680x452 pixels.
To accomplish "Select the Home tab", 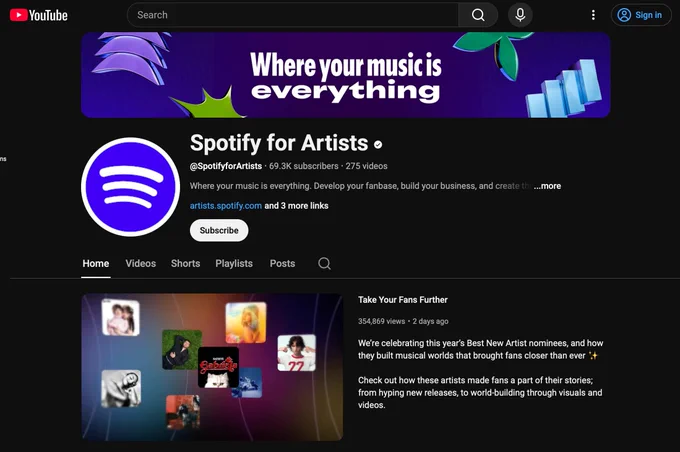I will 96,264.
